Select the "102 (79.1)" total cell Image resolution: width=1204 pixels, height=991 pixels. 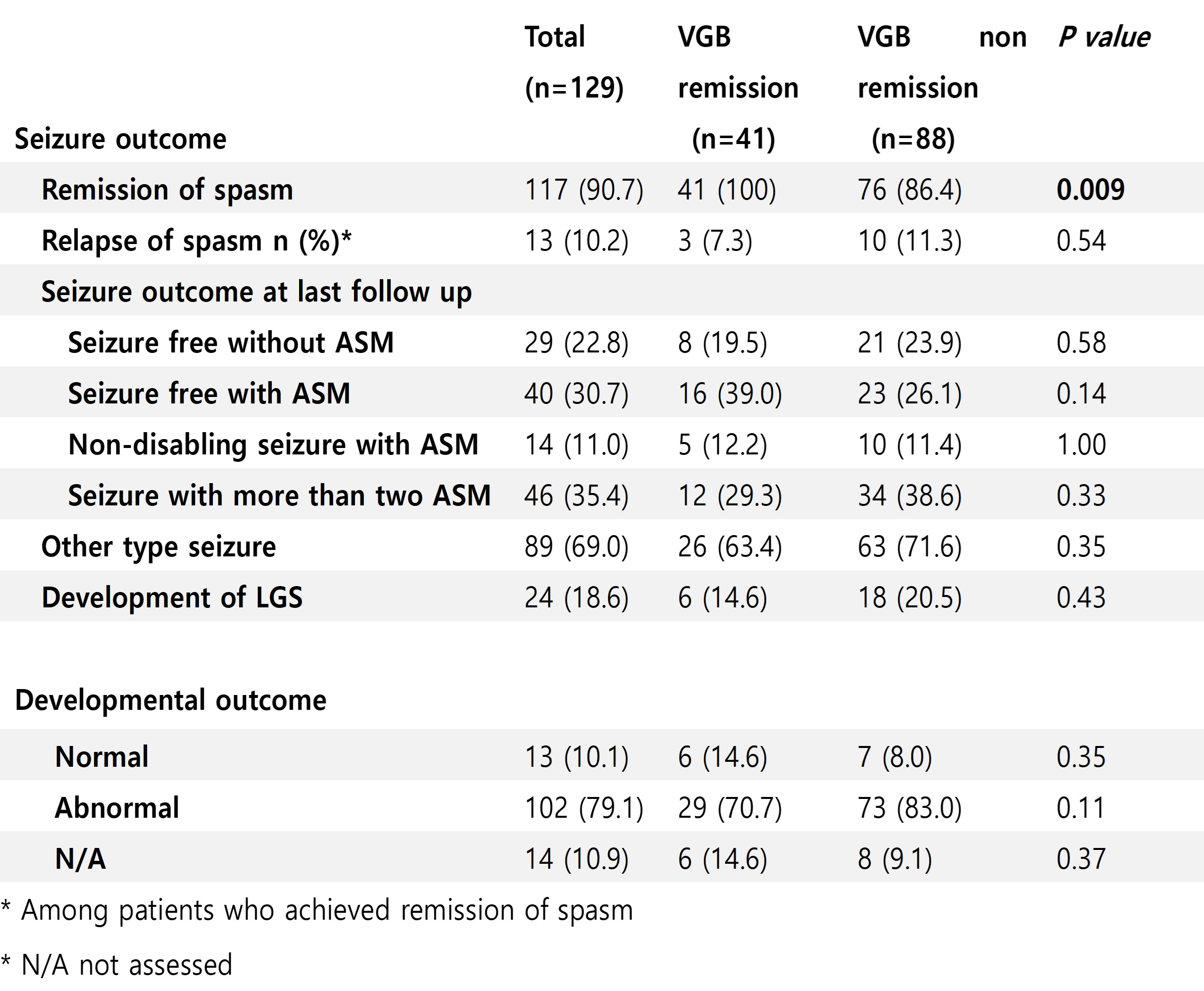click(584, 808)
